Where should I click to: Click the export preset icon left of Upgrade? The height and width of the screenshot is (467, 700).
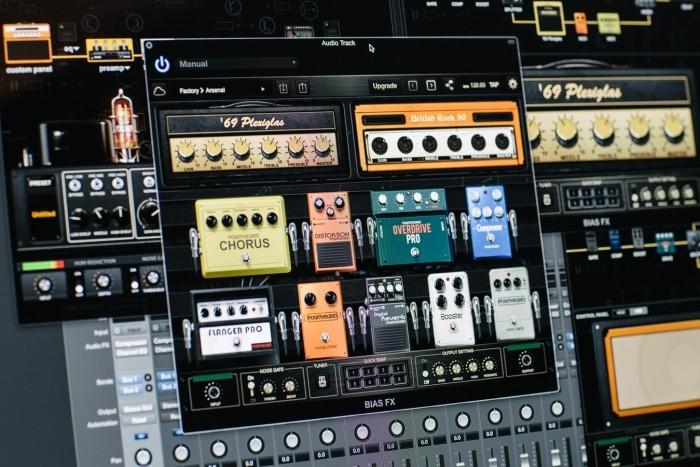[303, 87]
